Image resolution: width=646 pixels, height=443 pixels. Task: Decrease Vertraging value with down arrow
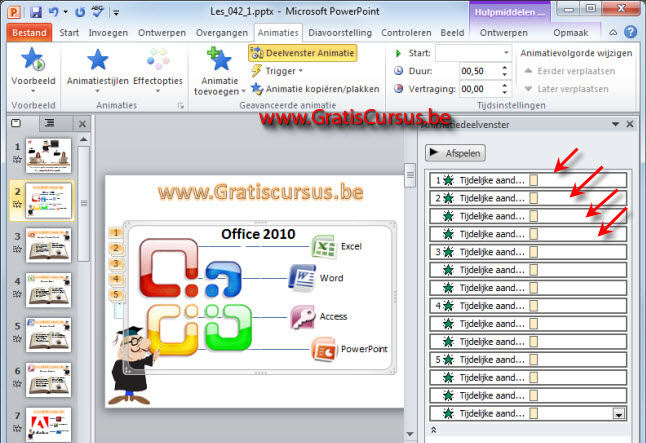coord(505,92)
